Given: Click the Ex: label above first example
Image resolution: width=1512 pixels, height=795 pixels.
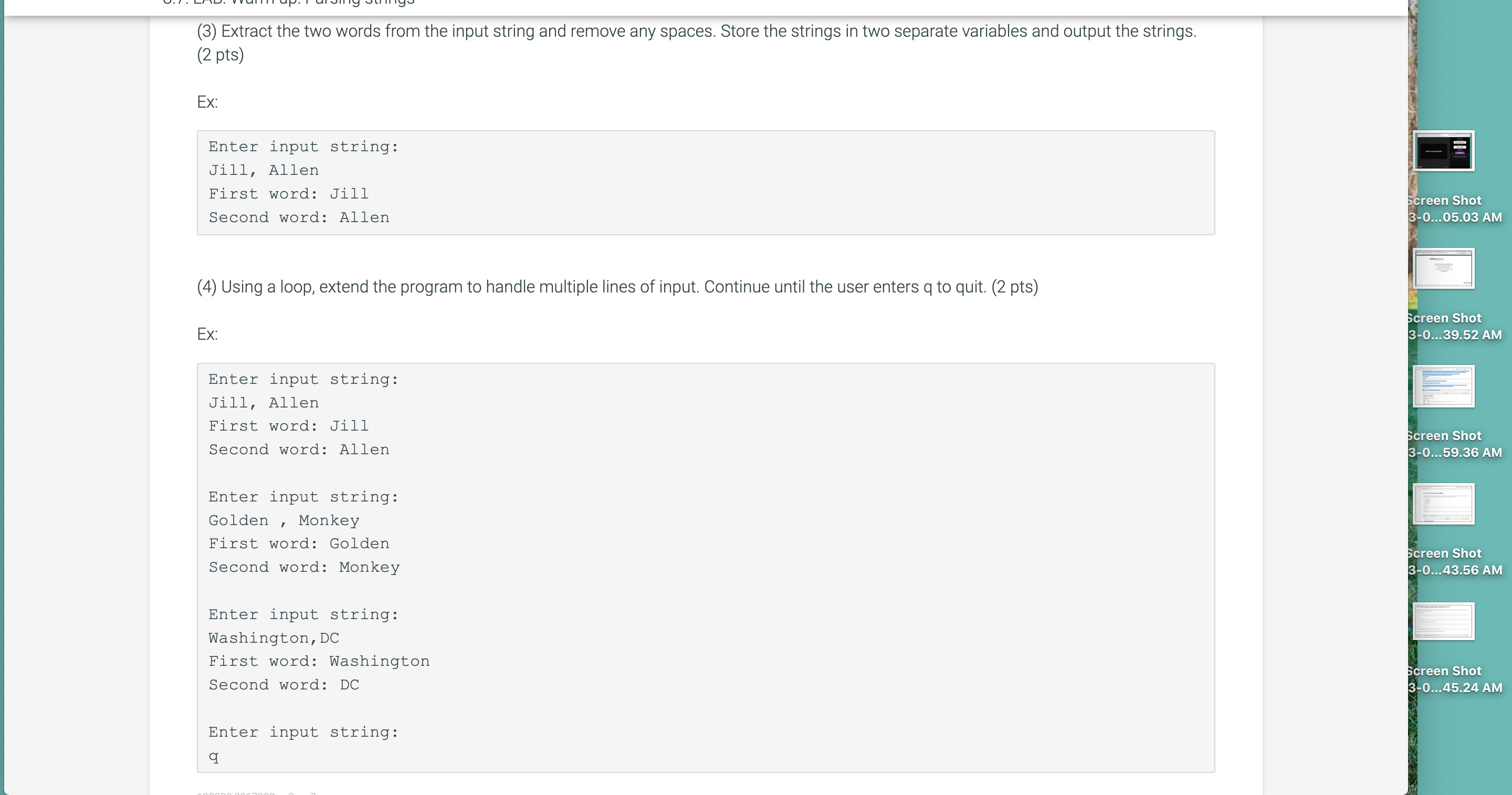Looking at the screenshot, I should coord(207,101).
